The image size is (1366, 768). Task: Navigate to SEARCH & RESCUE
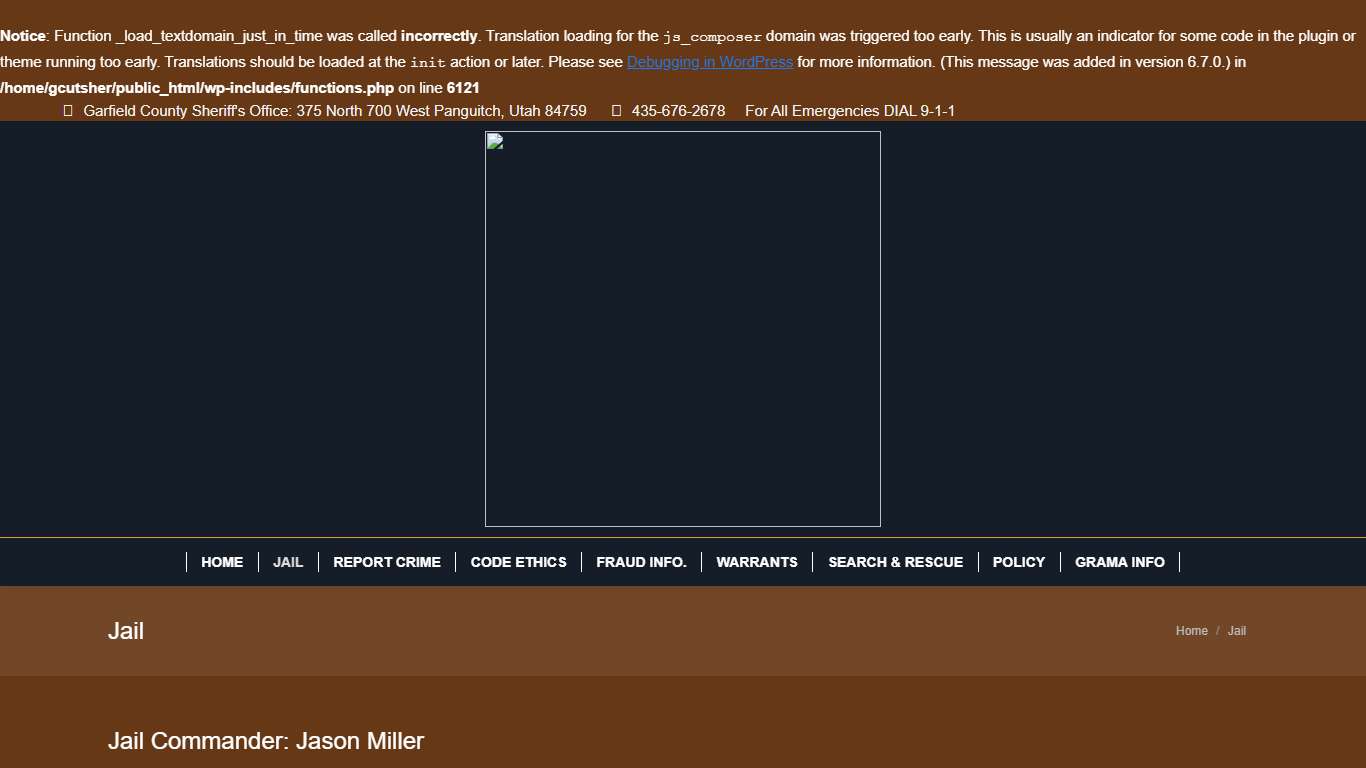(x=895, y=562)
